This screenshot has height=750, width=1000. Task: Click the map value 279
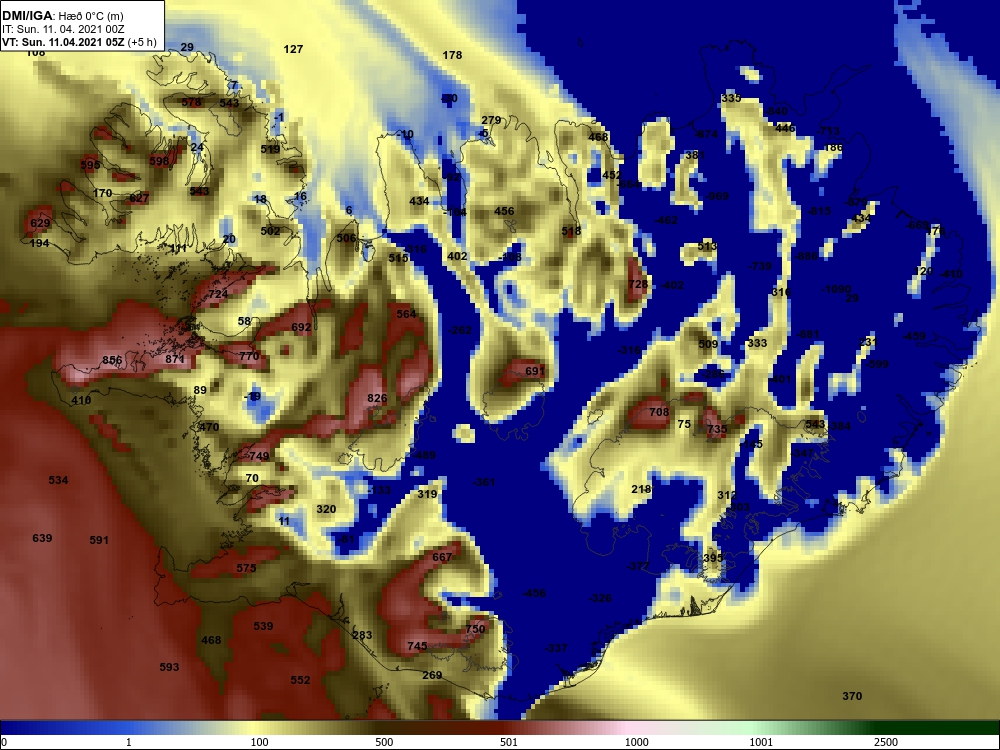tap(491, 120)
